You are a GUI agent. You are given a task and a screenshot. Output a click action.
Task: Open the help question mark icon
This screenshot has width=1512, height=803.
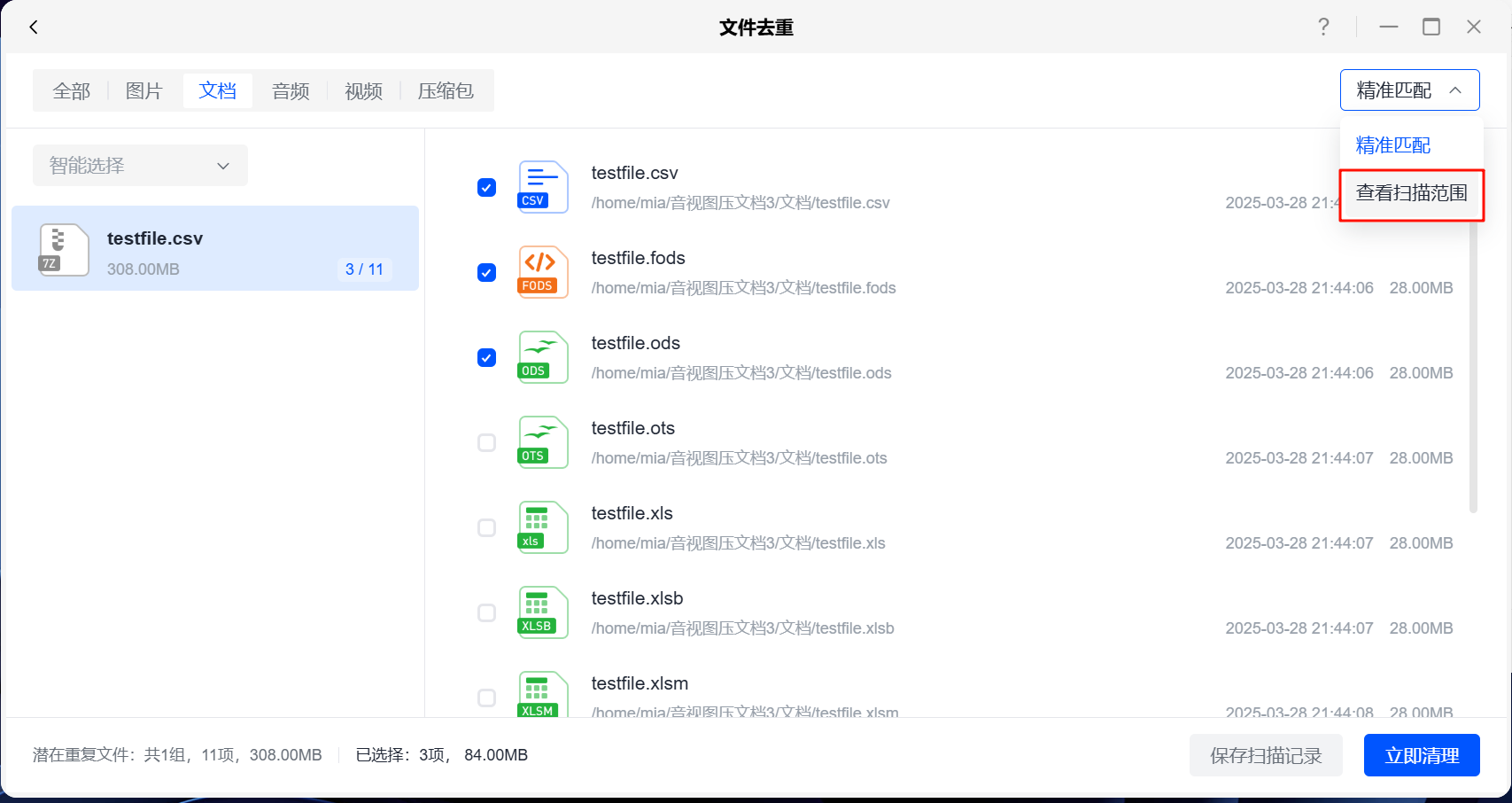tap(1323, 27)
